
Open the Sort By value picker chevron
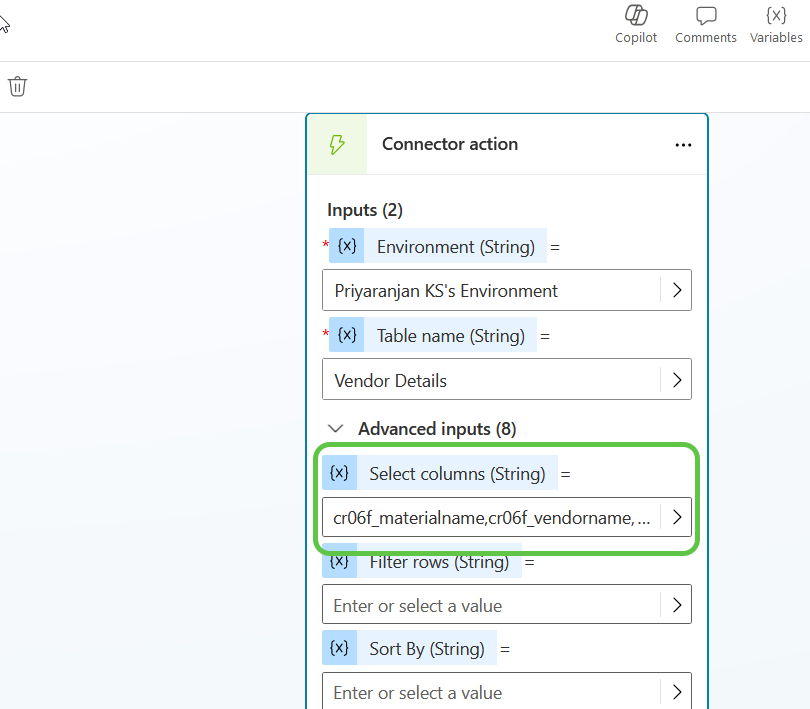point(677,691)
